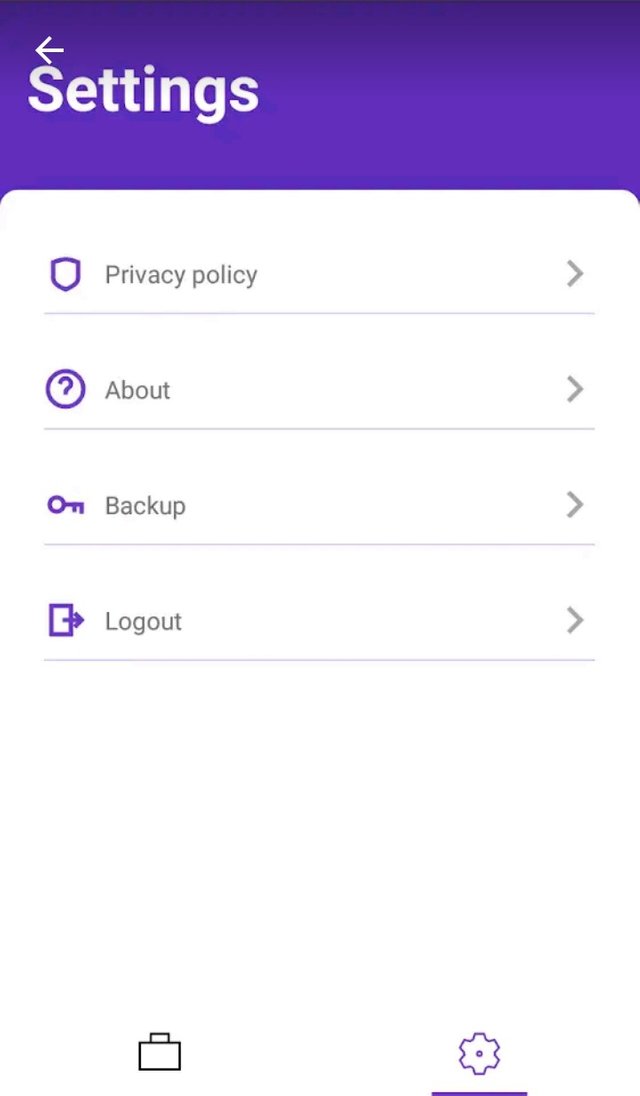Click the divider line beneath About row
Screen dimensions: 640x1096
coord(319,428)
